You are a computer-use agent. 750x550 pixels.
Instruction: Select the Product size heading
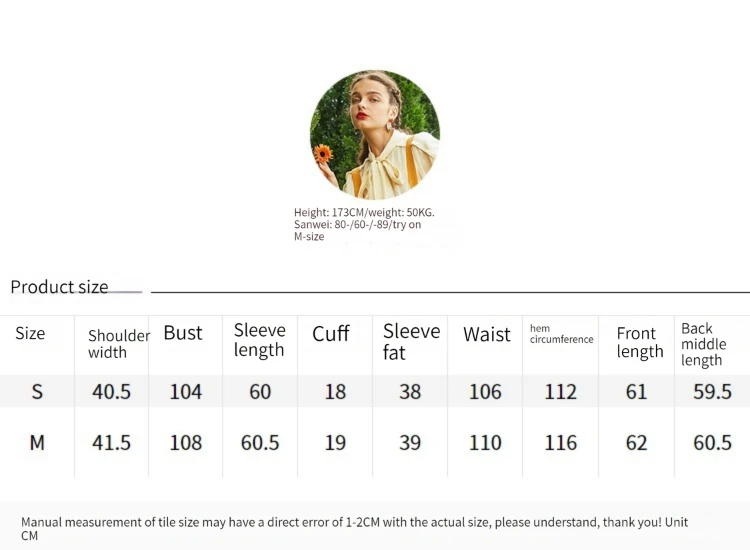(59, 287)
